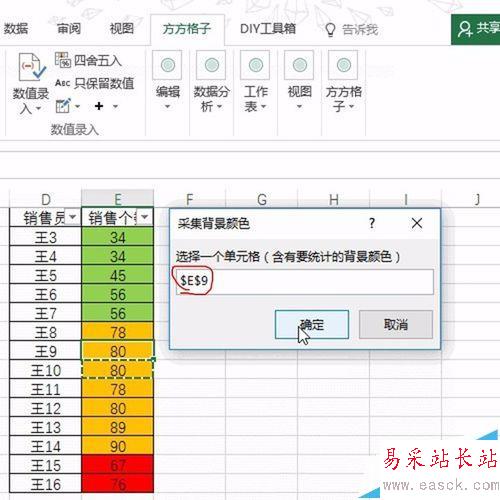Click the plus sign icon
The image size is (500, 500).
pyautogui.click(x=99, y=106)
